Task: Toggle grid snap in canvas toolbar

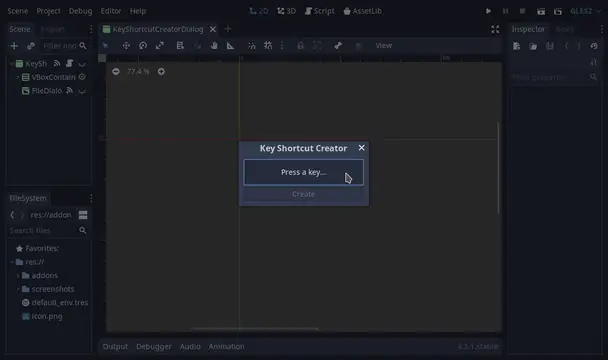Action: coord(268,46)
